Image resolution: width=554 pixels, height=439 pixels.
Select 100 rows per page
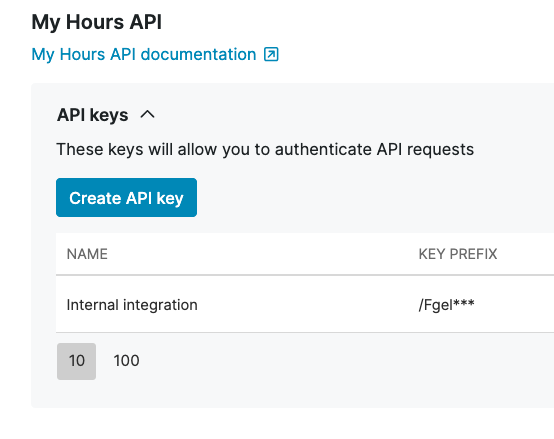pos(126,361)
